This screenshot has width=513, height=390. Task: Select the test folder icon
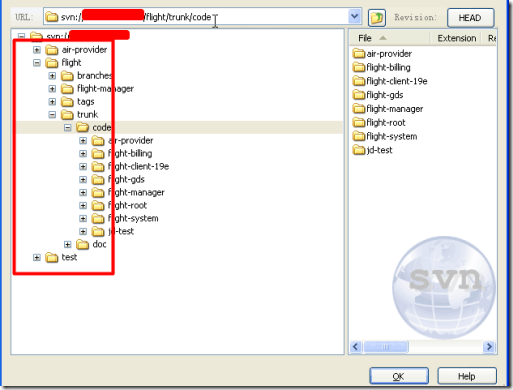point(52,257)
